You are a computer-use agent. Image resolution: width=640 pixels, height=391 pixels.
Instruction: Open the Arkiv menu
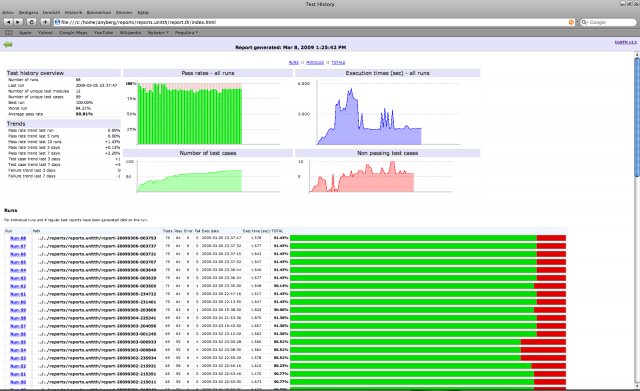pos(8,13)
